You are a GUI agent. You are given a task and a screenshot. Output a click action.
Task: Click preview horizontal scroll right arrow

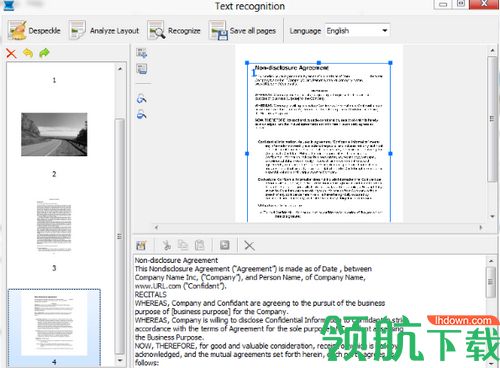(481, 228)
